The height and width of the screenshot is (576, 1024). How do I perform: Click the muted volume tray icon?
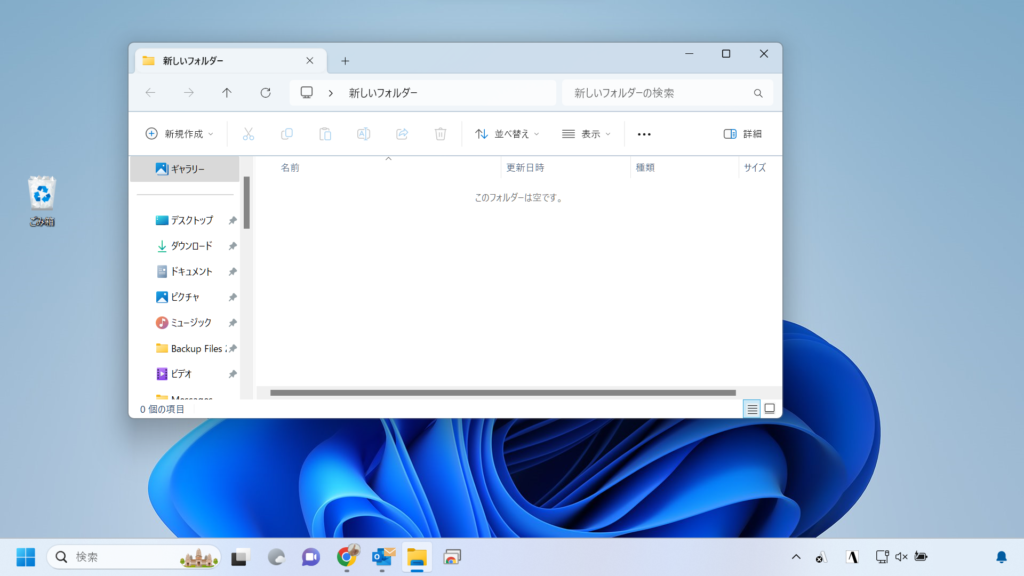[901, 557]
